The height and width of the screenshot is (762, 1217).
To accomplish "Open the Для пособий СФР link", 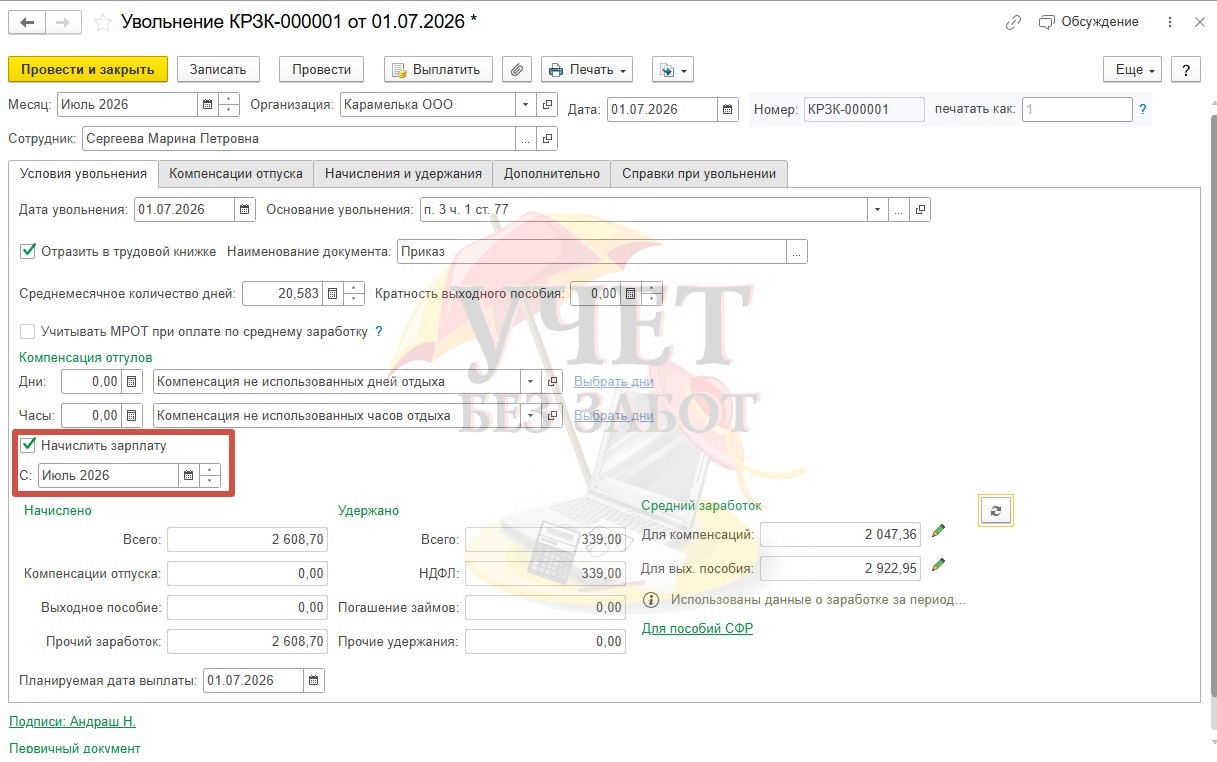I will coord(697,629).
